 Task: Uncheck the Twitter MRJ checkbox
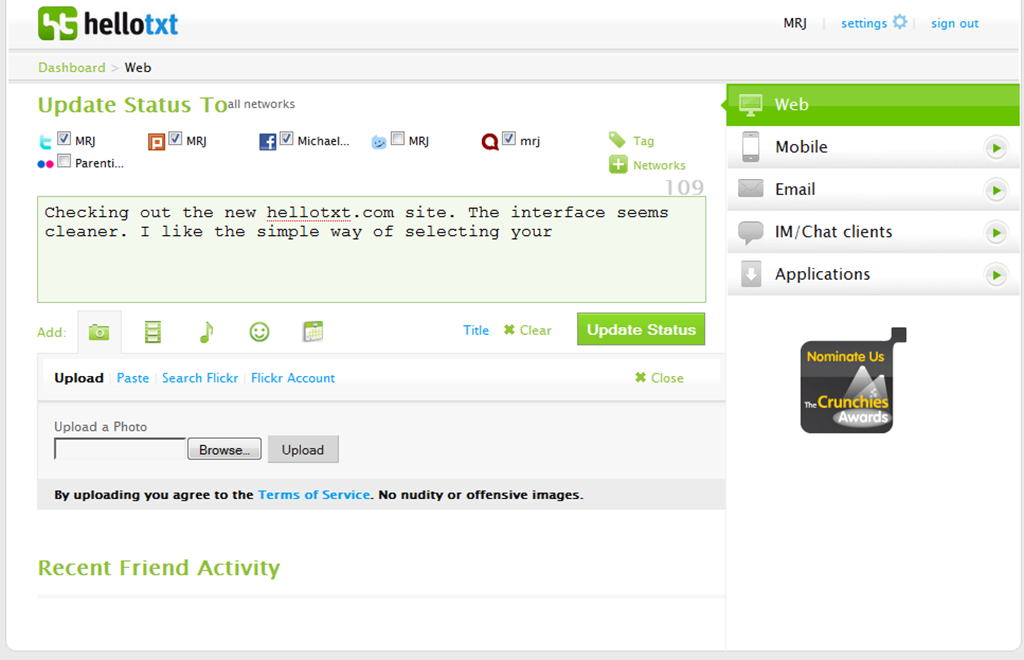[64, 139]
